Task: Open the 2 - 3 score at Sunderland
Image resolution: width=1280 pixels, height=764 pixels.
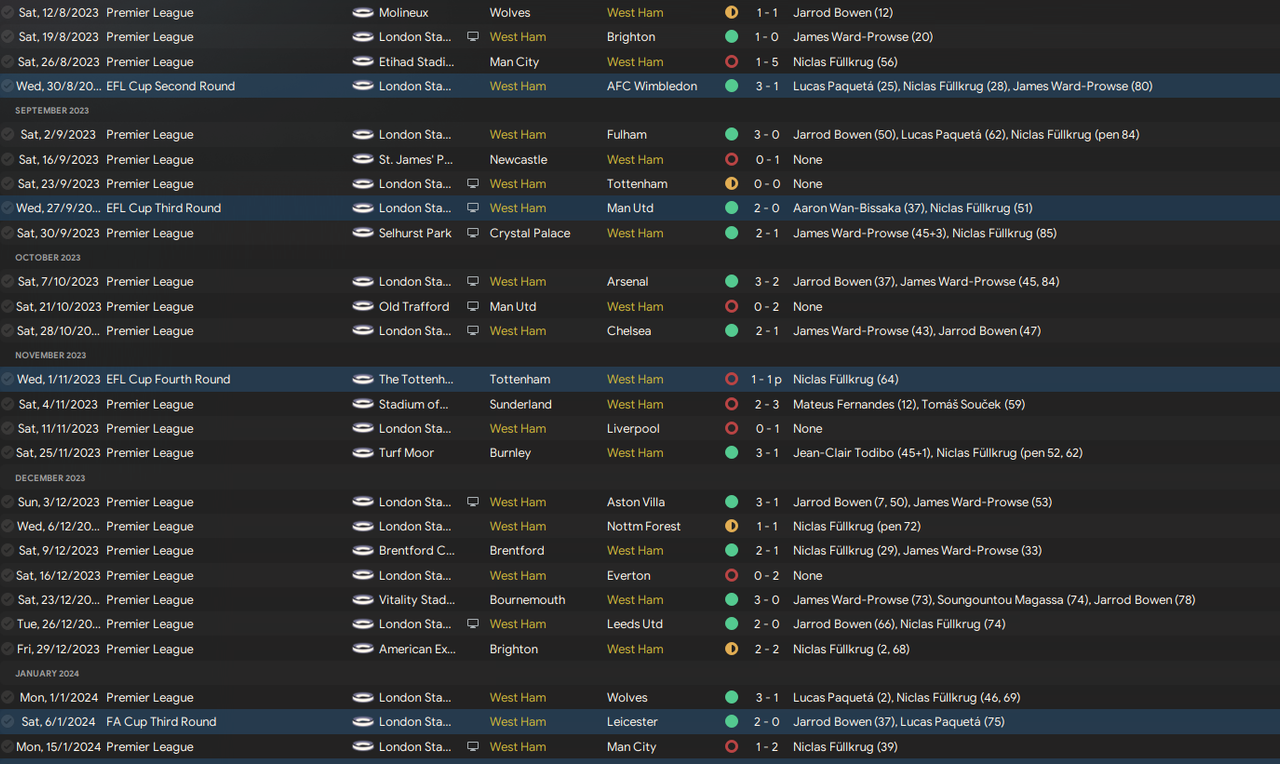Action: tap(767, 405)
